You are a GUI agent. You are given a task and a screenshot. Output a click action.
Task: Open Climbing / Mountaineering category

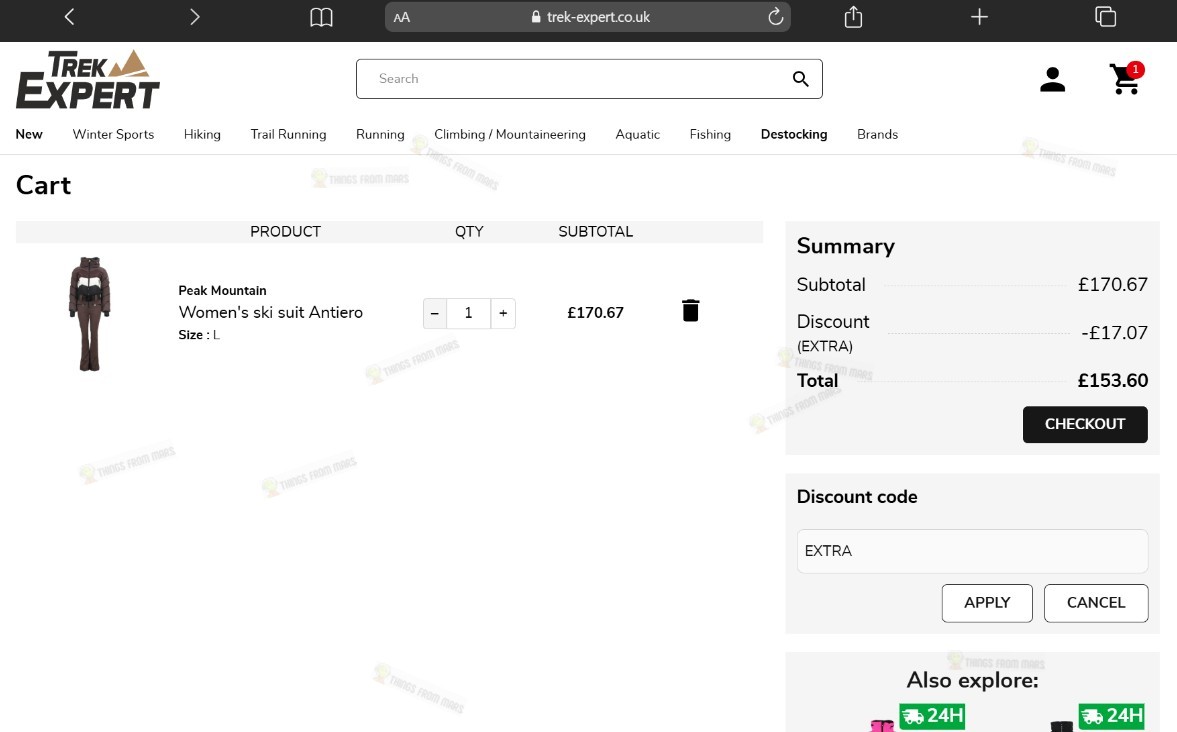click(x=510, y=134)
